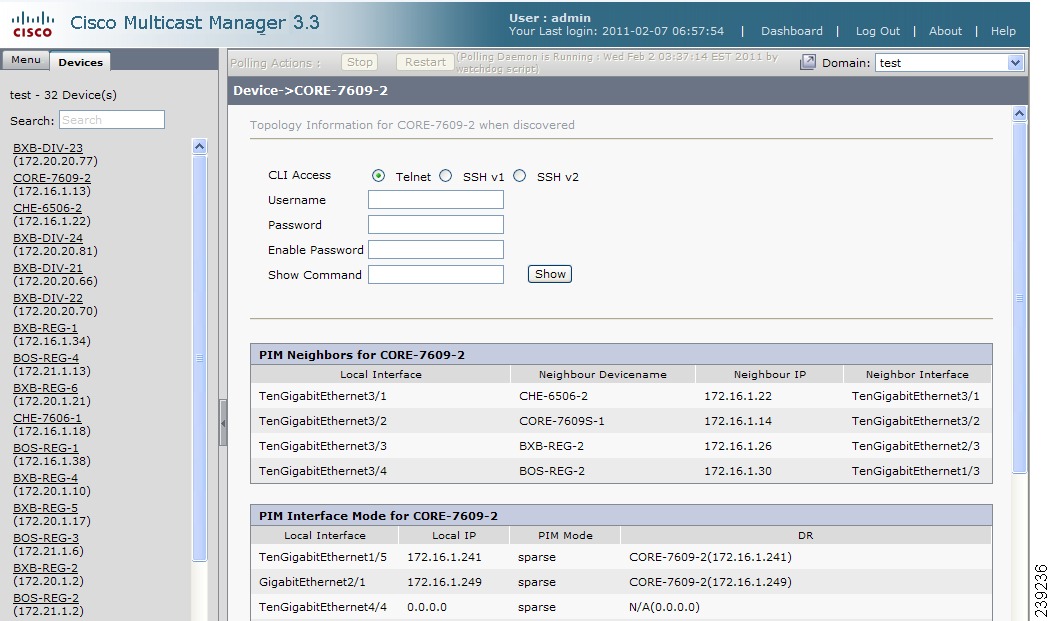Click the device Search box

coord(111,119)
